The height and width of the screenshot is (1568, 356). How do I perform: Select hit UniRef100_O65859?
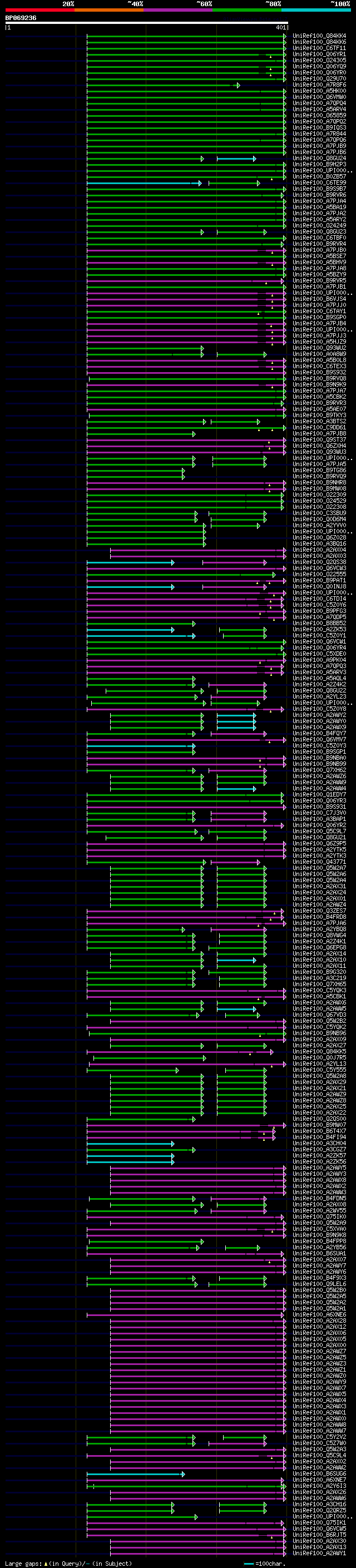tap(319, 115)
